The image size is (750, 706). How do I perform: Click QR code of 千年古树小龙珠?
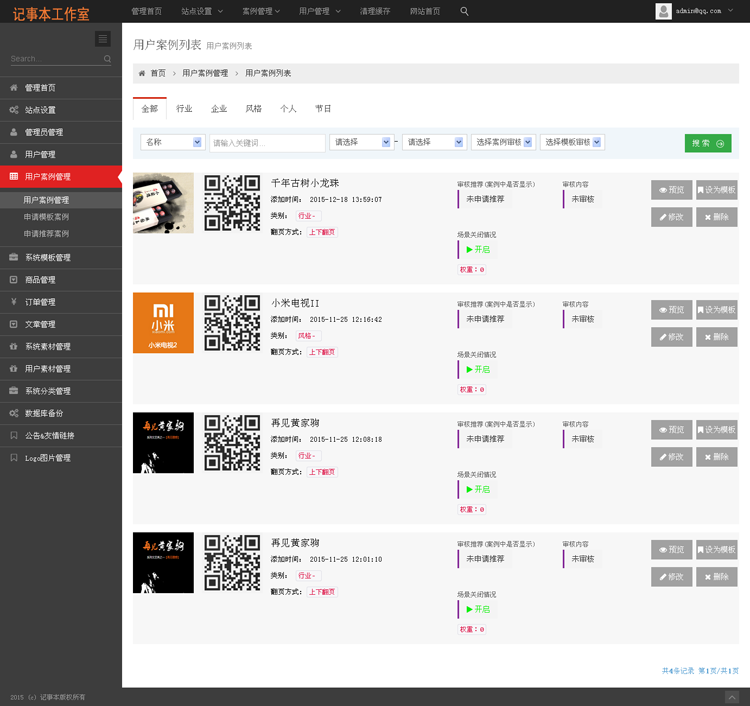pyautogui.click(x=232, y=203)
